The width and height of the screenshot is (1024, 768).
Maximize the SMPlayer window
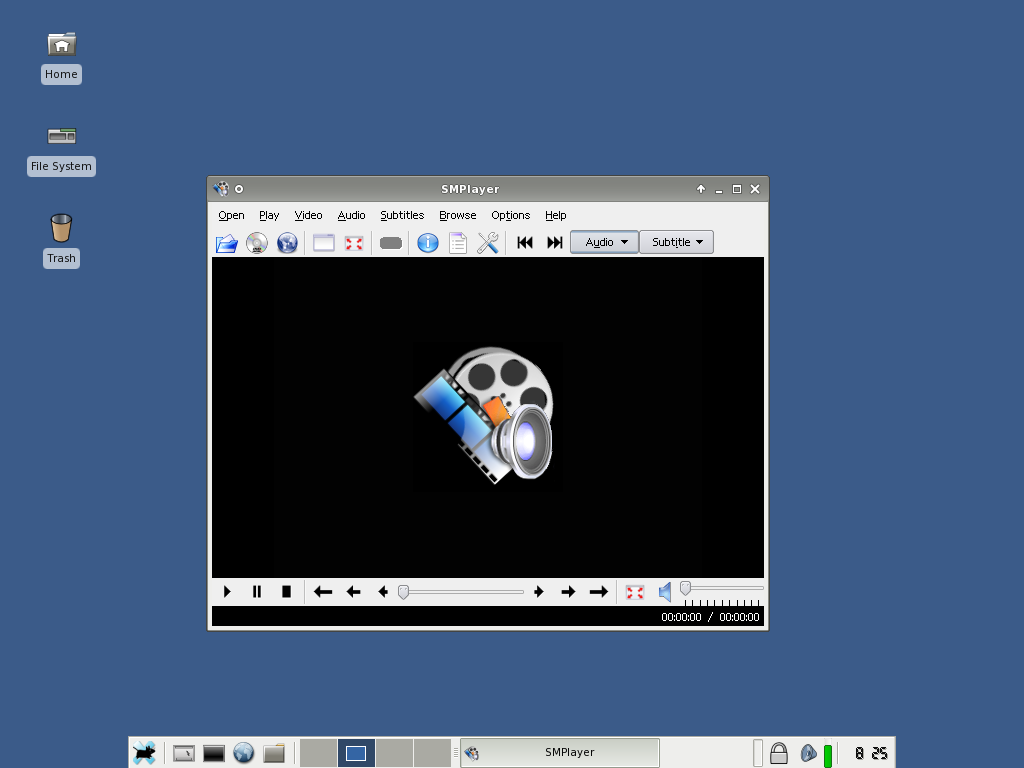[737, 189]
